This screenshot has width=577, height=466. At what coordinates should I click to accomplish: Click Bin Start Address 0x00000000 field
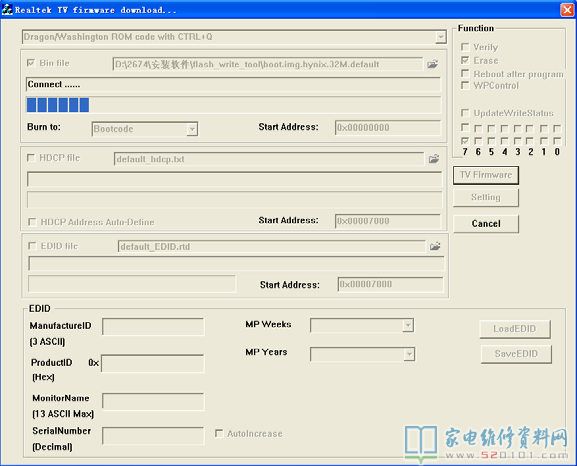387,128
